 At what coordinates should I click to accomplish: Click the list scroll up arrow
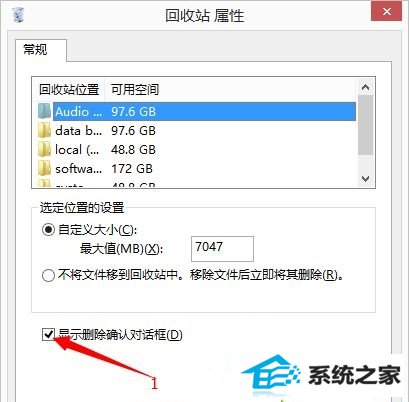(366, 87)
